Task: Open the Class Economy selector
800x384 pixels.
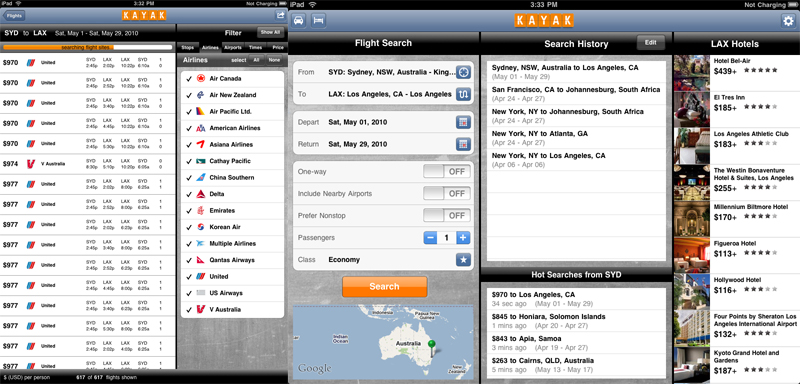Action: [x=383, y=260]
